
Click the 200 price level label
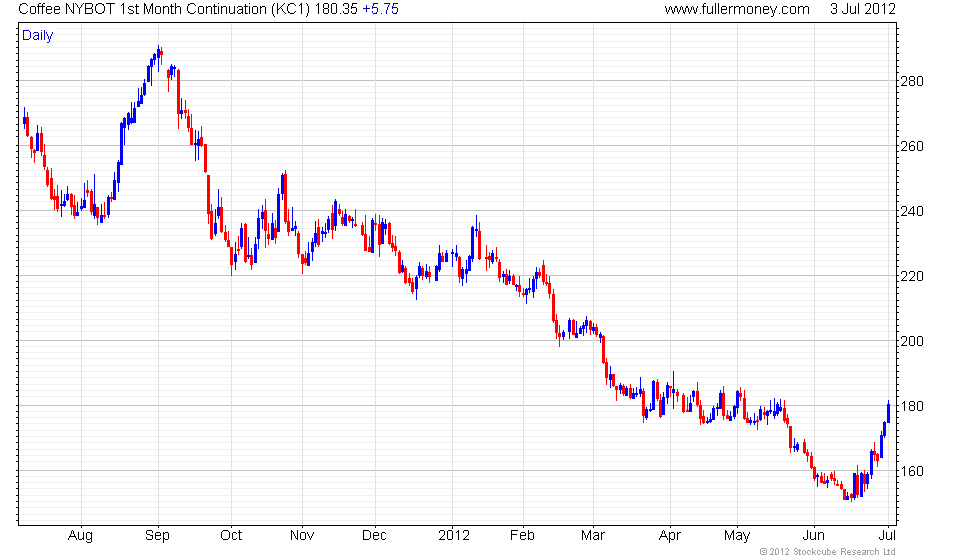(911, 341)
